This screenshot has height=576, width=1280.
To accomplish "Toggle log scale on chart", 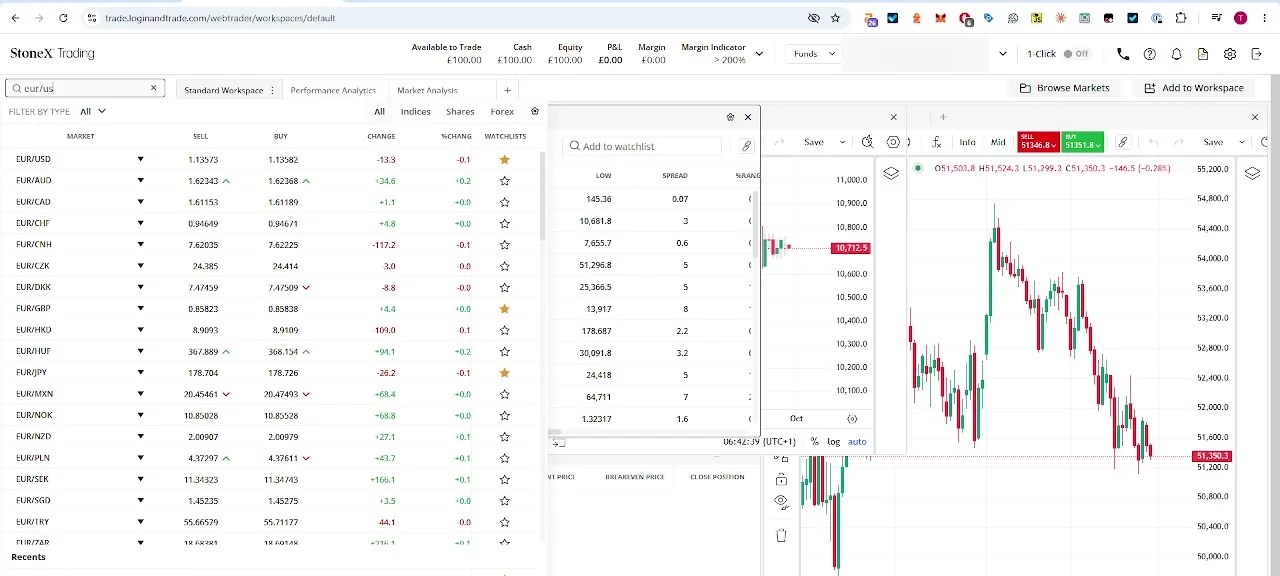I will pyautogui.click(x=834, y=442).
